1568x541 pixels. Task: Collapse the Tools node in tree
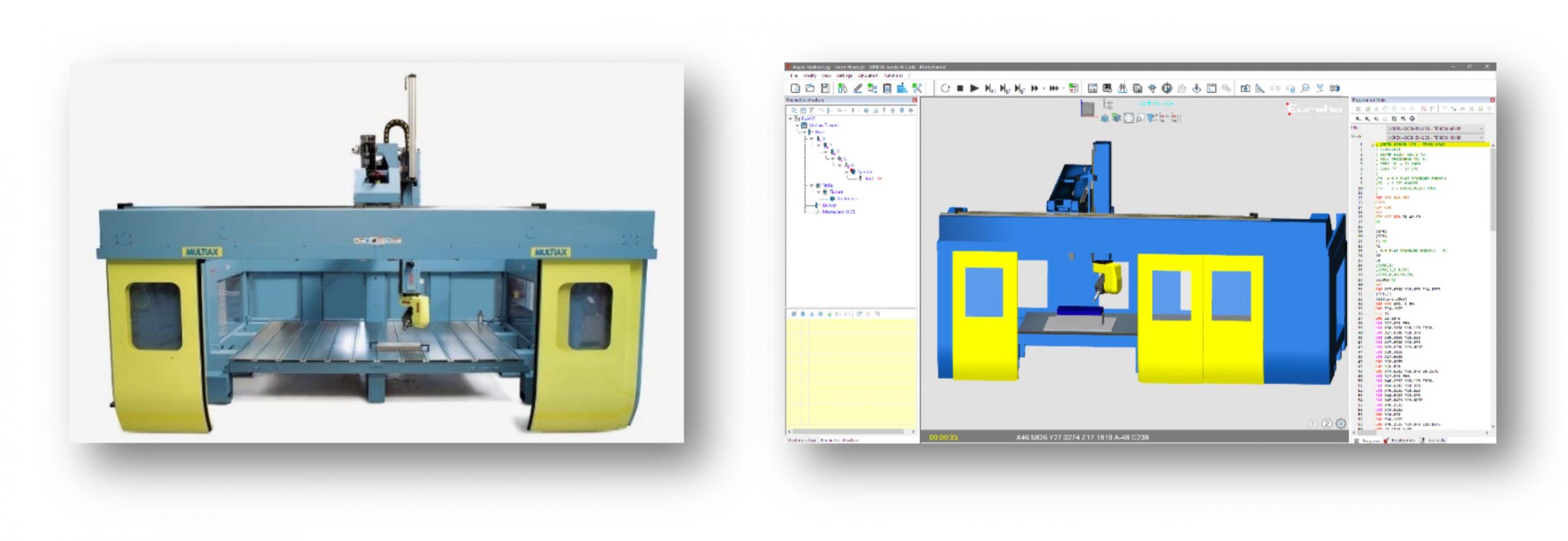(x=812, y=185)
